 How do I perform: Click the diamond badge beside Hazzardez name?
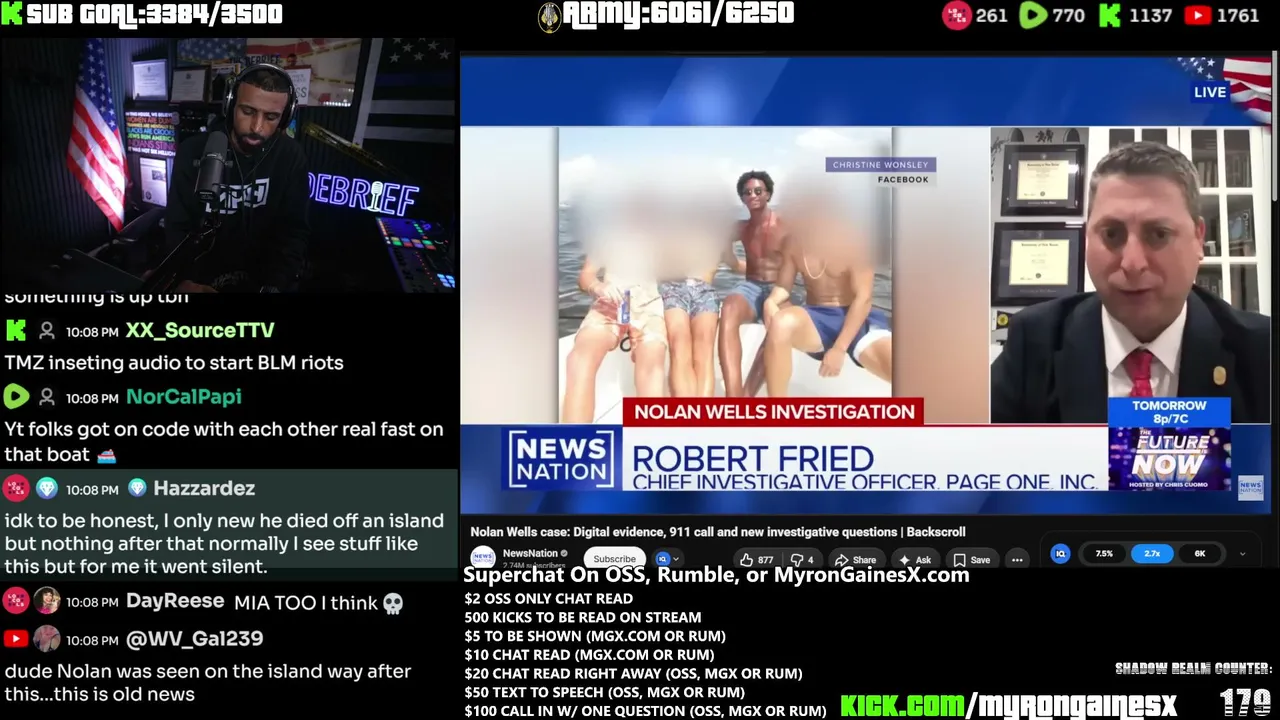(x=137, y=488)
